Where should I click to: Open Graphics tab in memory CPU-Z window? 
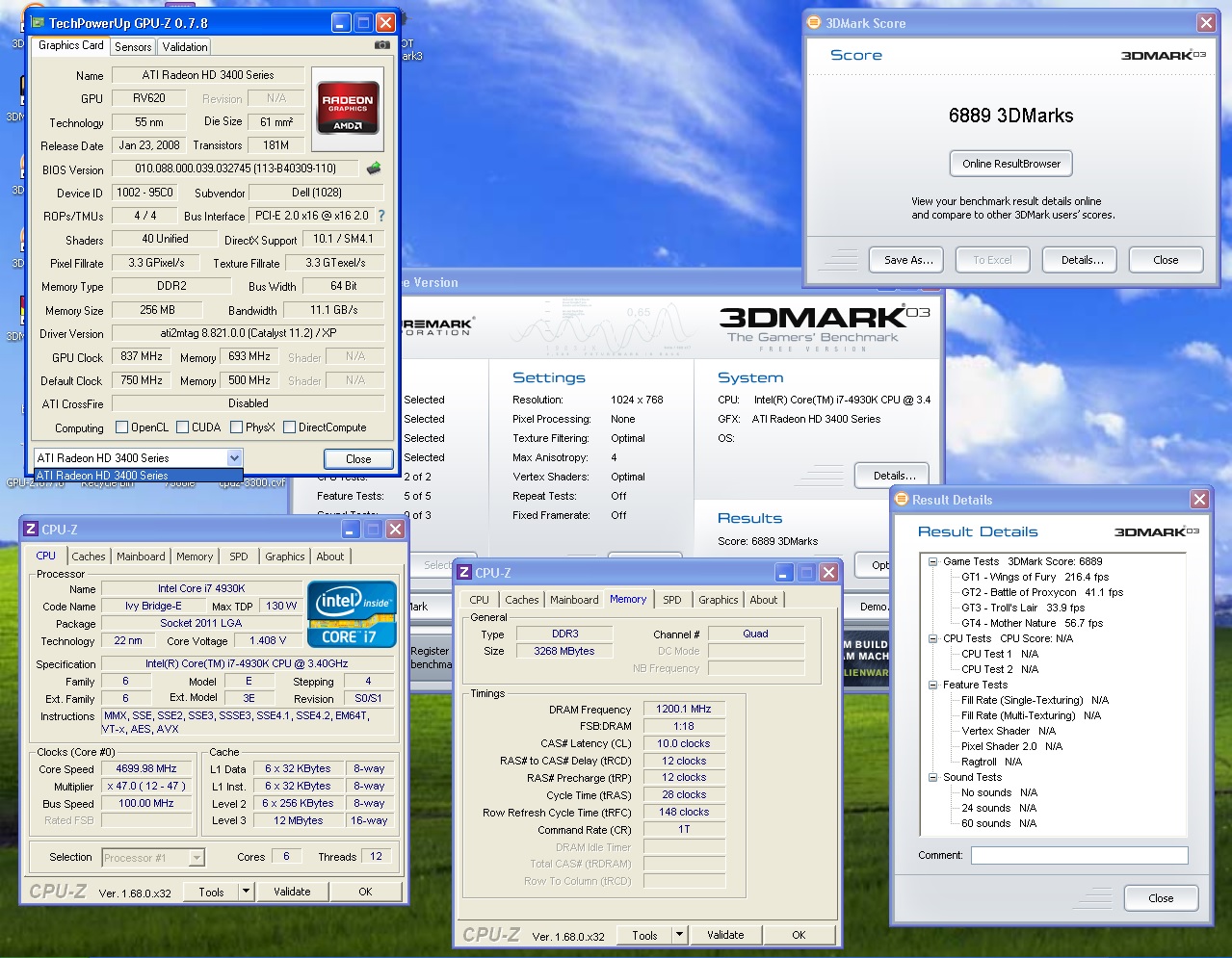pyautogui.click(x=719, y=600)
